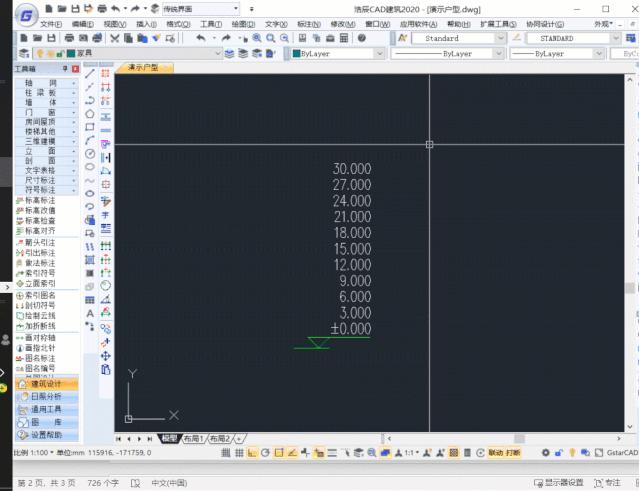The height and width of the screenshot is (491, 639).
Task: Click the status bar settings gear icon
Action: pos(545,453)
